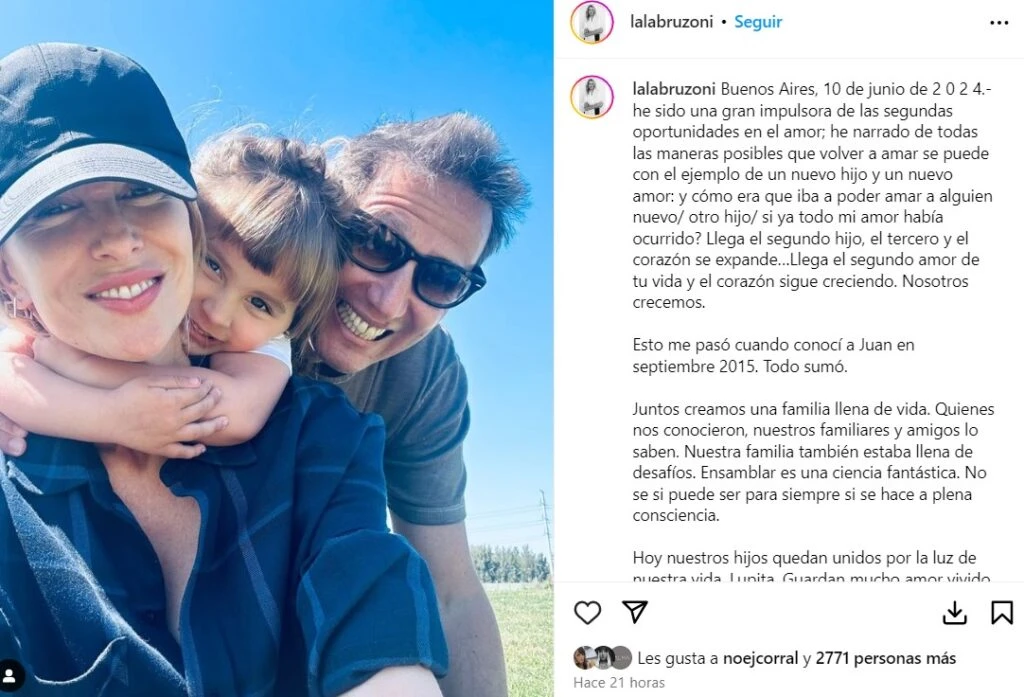Open the Hace 21 horas timestamp
The width and height of the screenshot is (1024, 697).
[x=619, y=683]
